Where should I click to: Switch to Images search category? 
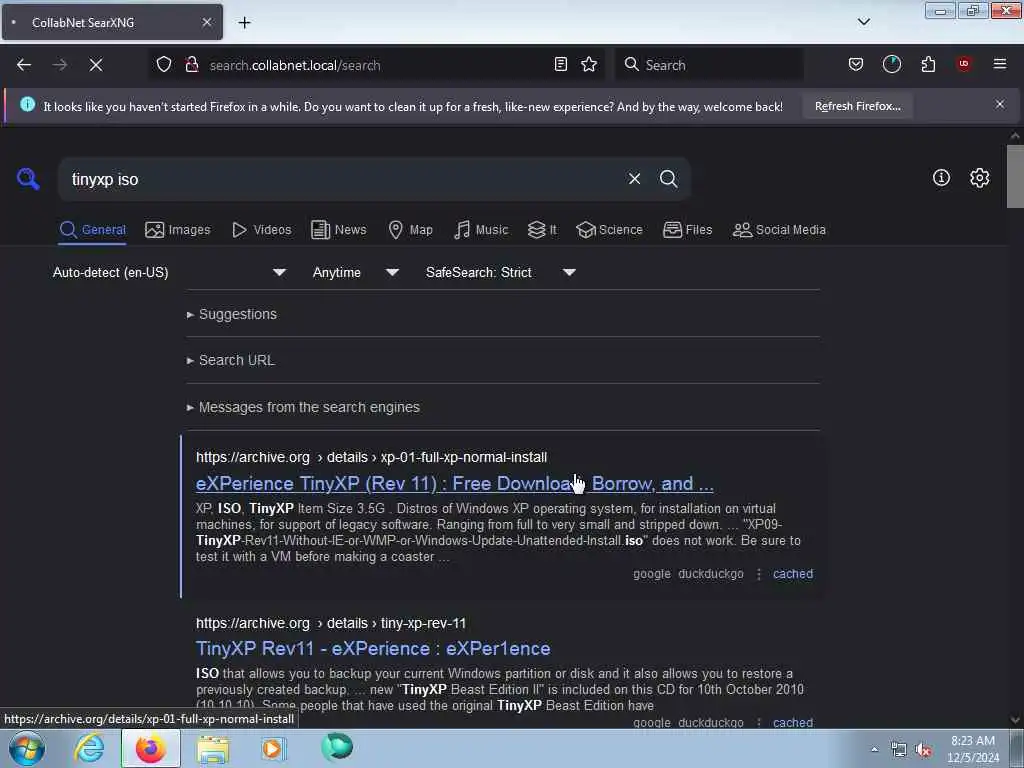pyautogui.click(x=178, y=230)
